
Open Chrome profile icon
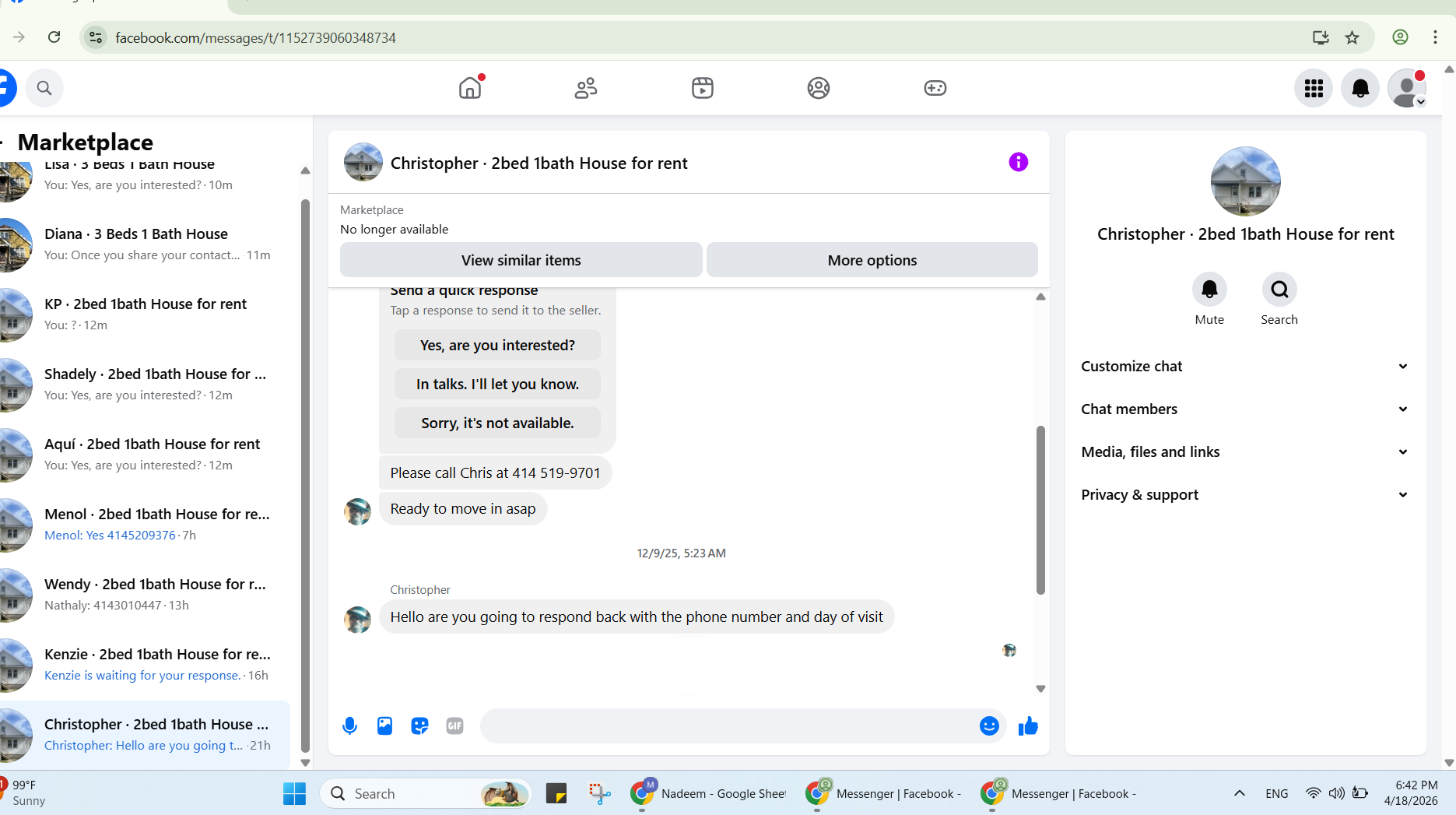coord(1400,37)
